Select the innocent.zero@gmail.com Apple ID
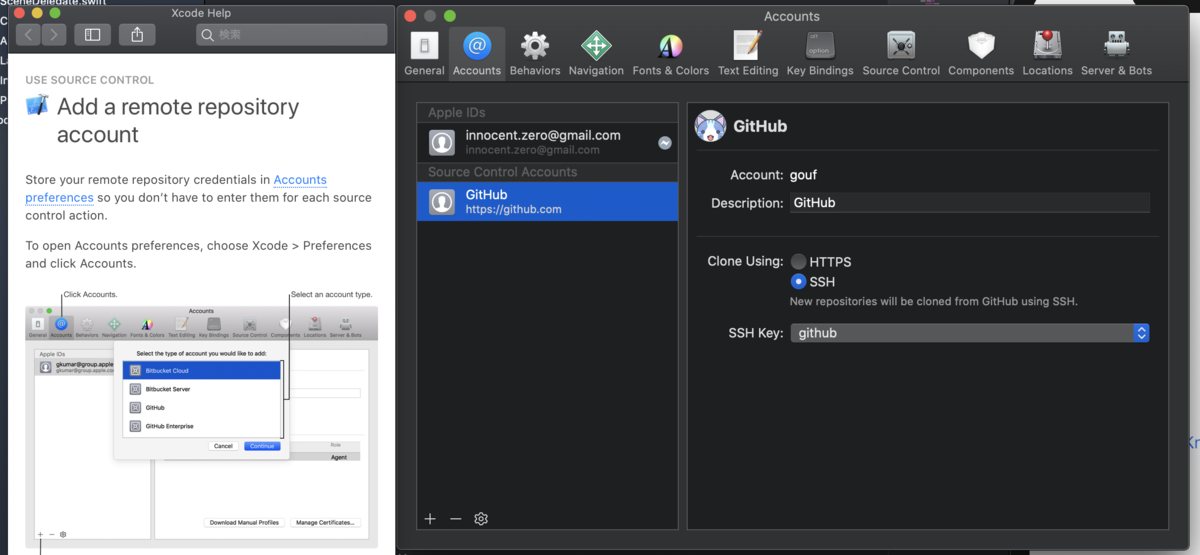The width and height of the screenshot is (1200, 555). pyautogui.click(x=547, y=142)
